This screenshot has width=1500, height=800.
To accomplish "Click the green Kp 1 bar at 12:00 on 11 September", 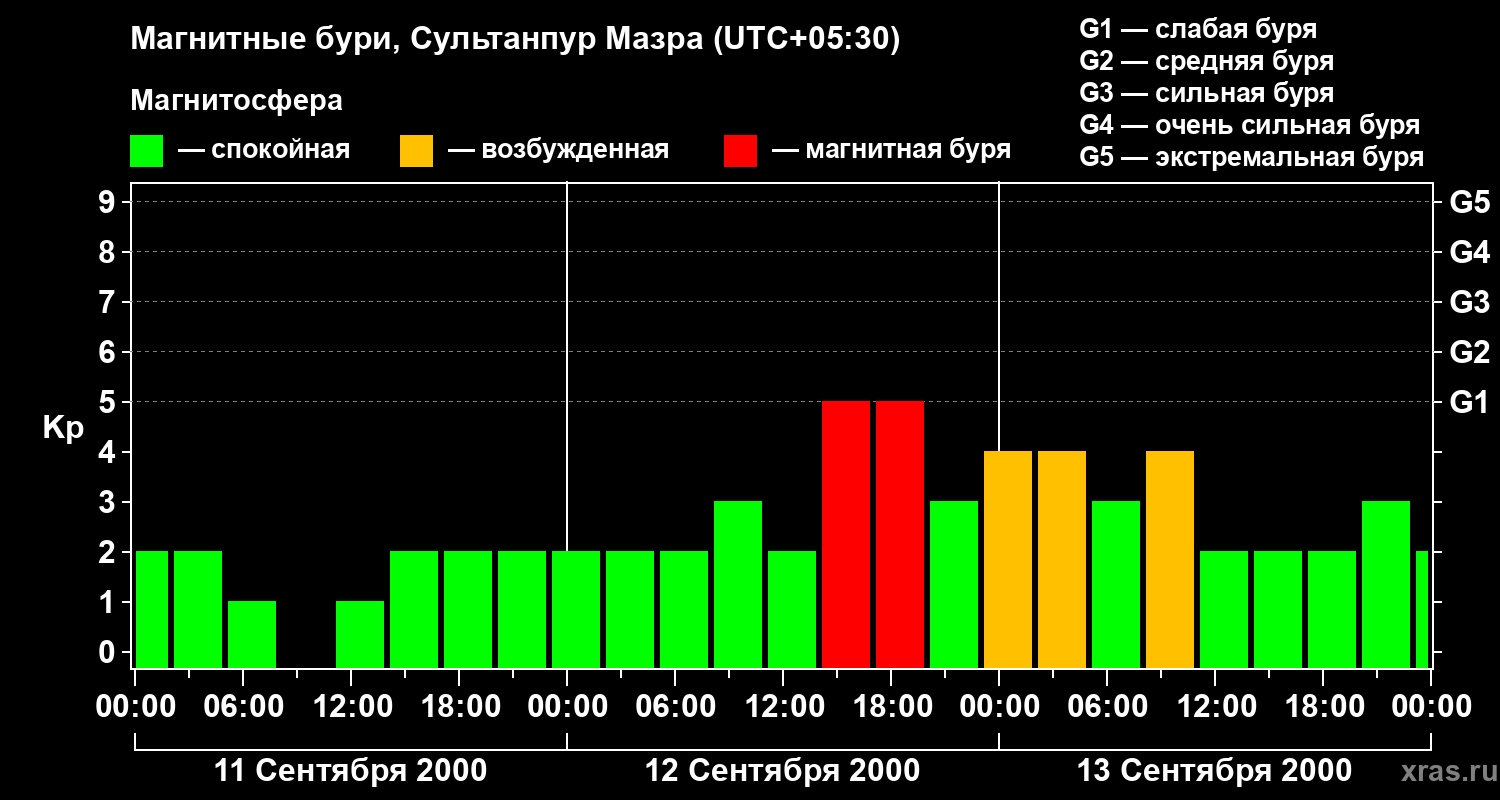I will coord(360,634).
